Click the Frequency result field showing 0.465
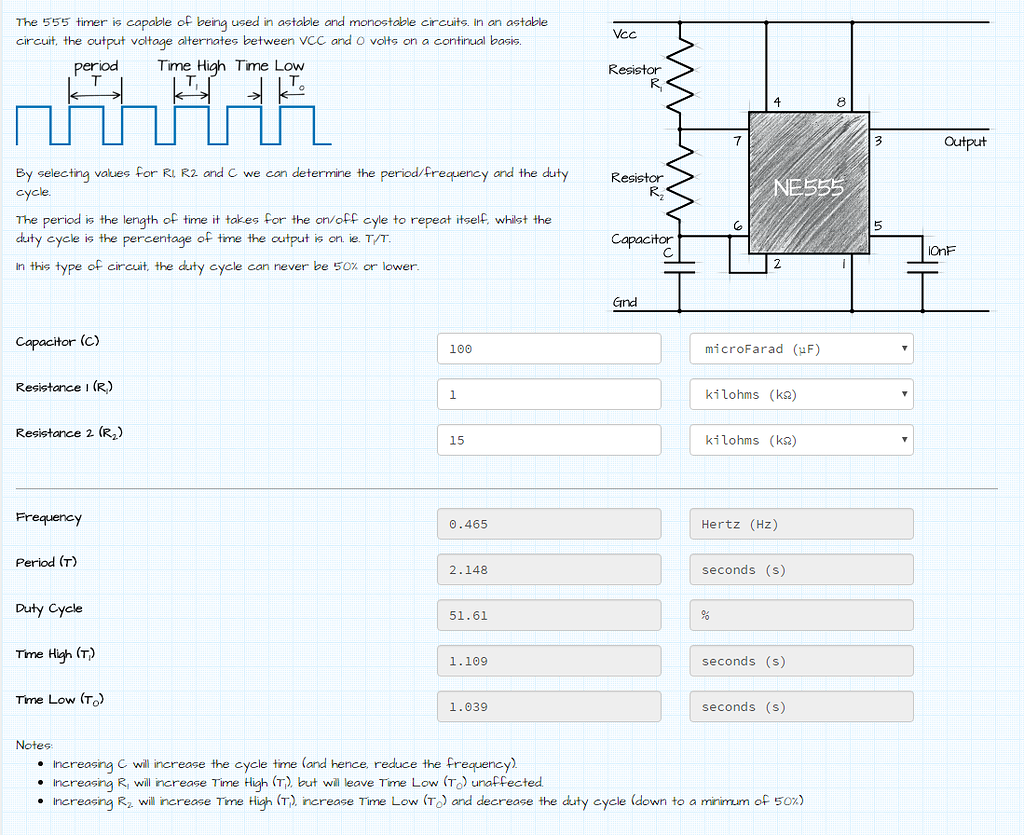 (548, 523)
